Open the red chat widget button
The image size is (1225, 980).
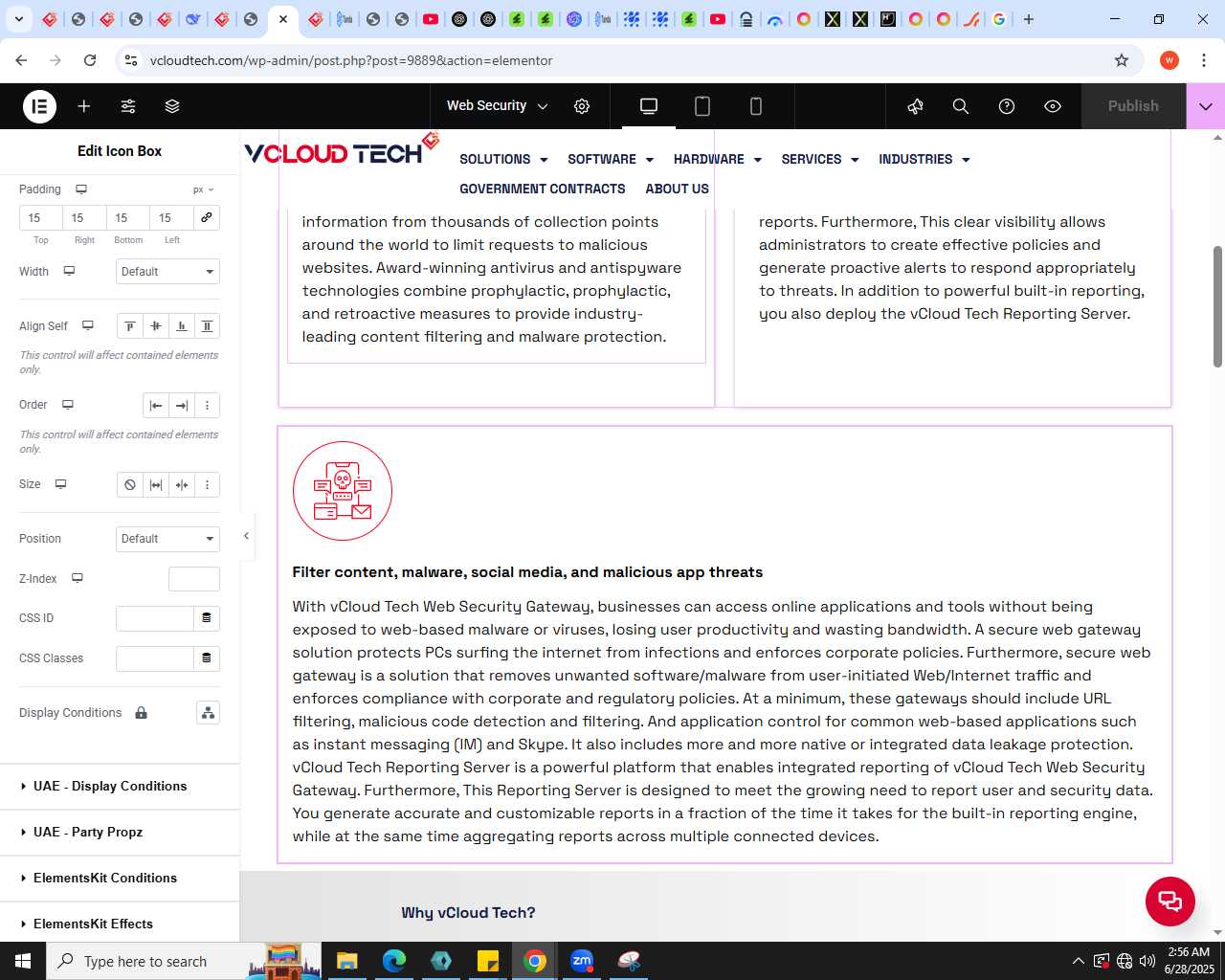[1170, 902]
